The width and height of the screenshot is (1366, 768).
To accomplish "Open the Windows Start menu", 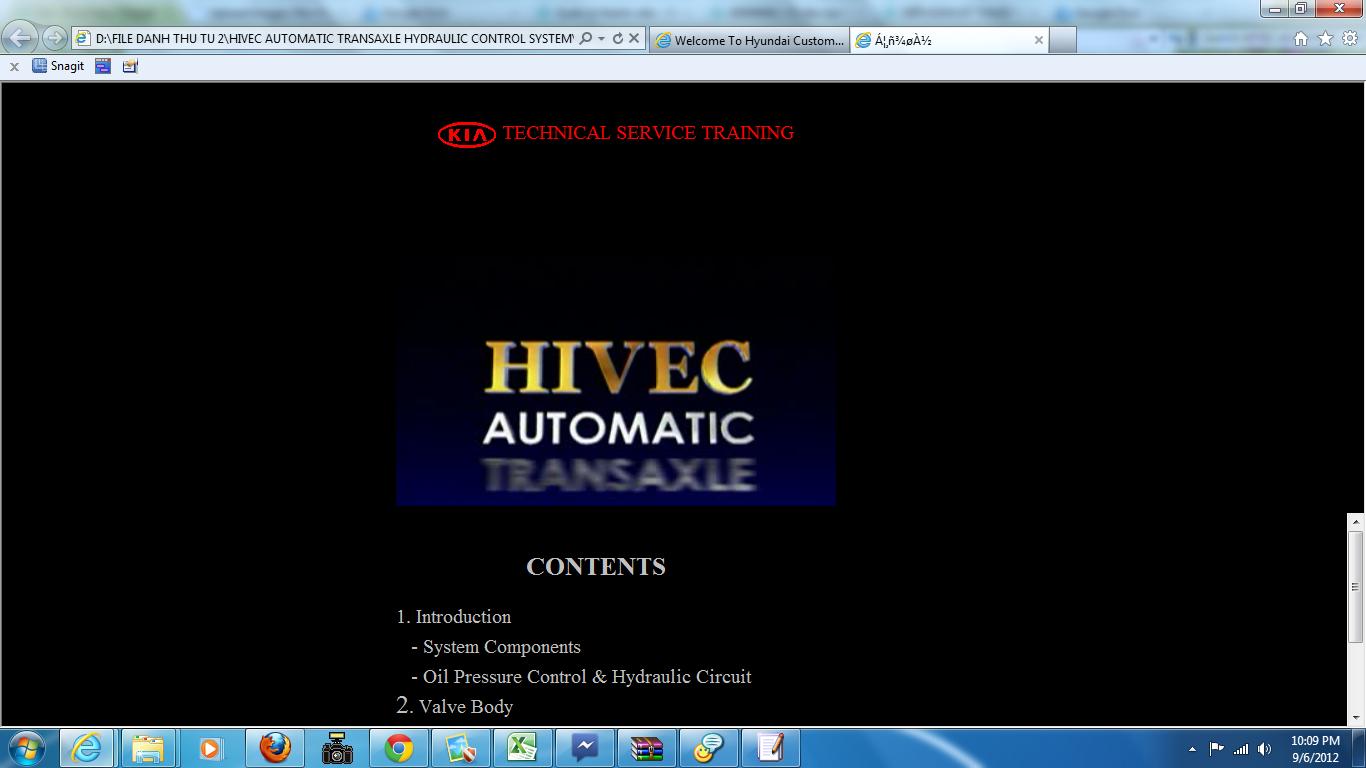I will pyautogui.click(x=26, y=748).
